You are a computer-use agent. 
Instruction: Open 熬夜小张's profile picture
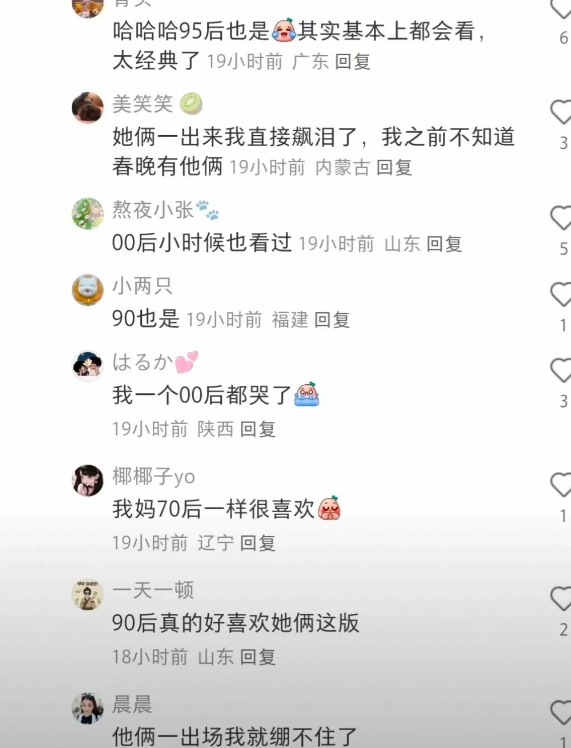point(87,213)
